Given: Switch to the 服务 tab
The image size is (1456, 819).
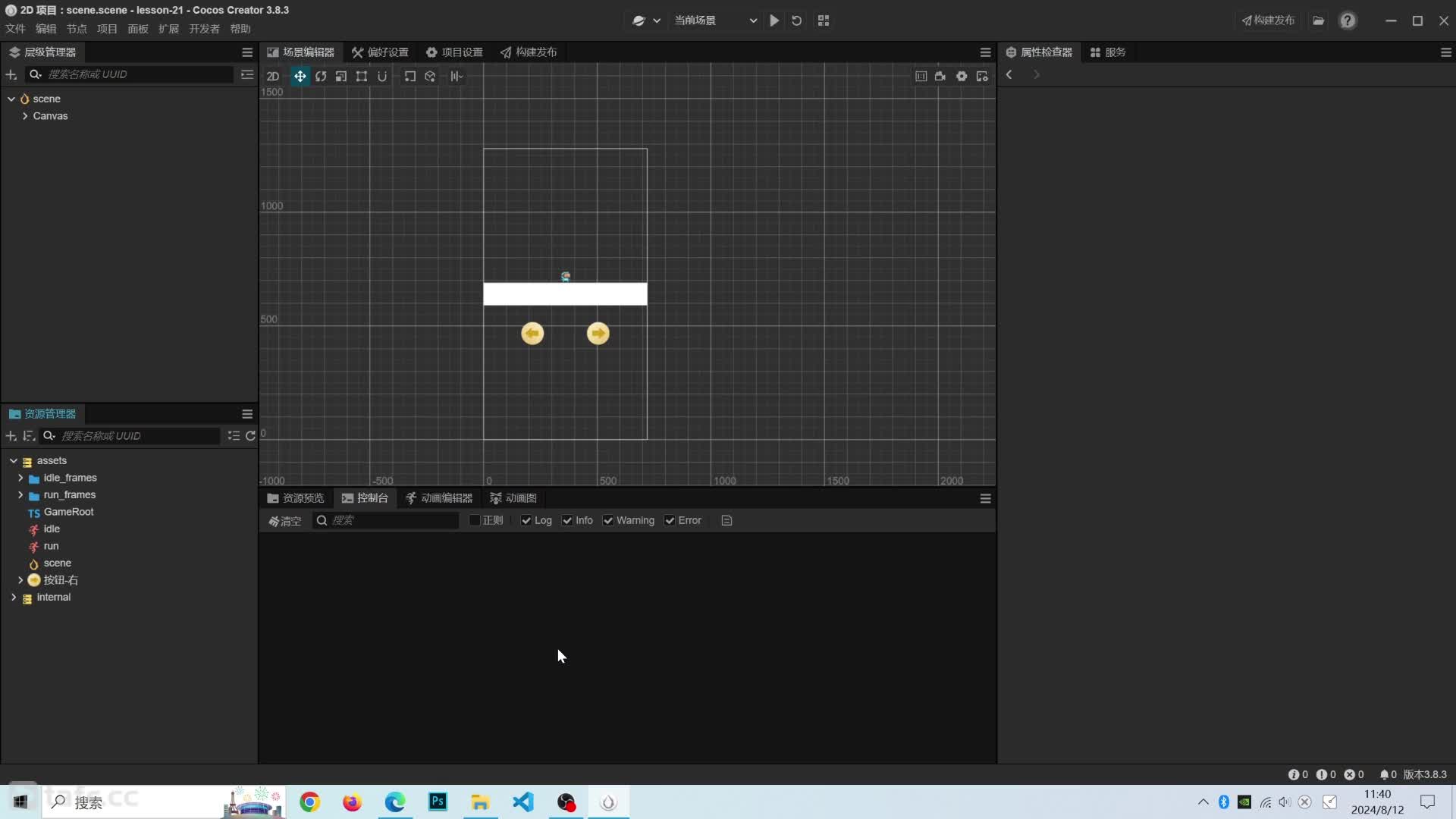Looking at the screenshot, I should 1108,52.
